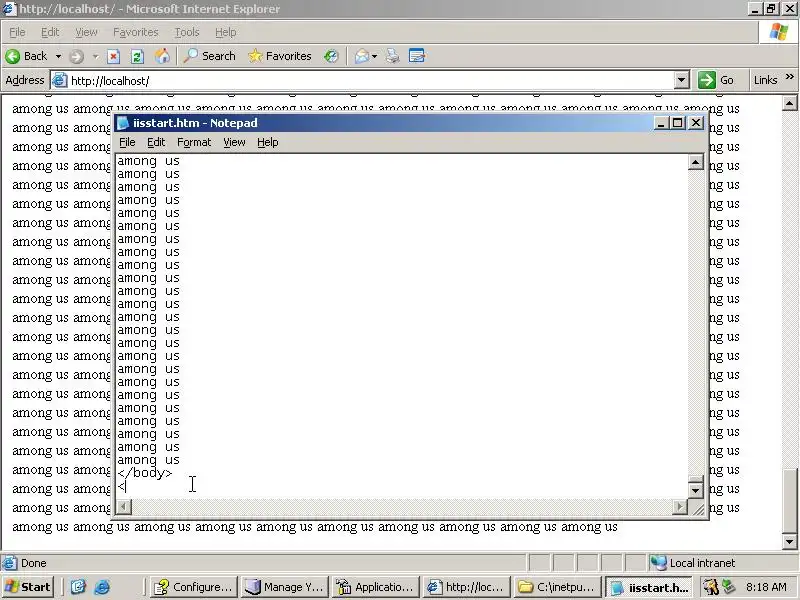This screenshot has width=800, height=600.
Task: Click the Windows flag logo in IE
Action: 779,32
